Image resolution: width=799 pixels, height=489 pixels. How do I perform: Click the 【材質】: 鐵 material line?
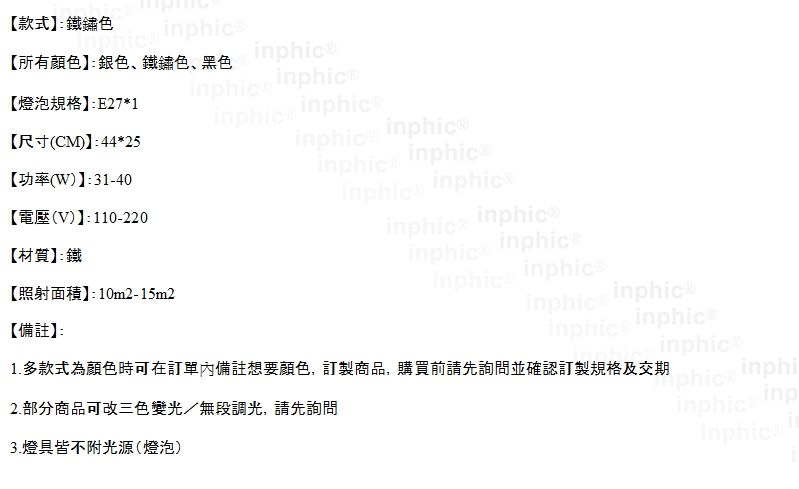46,255
